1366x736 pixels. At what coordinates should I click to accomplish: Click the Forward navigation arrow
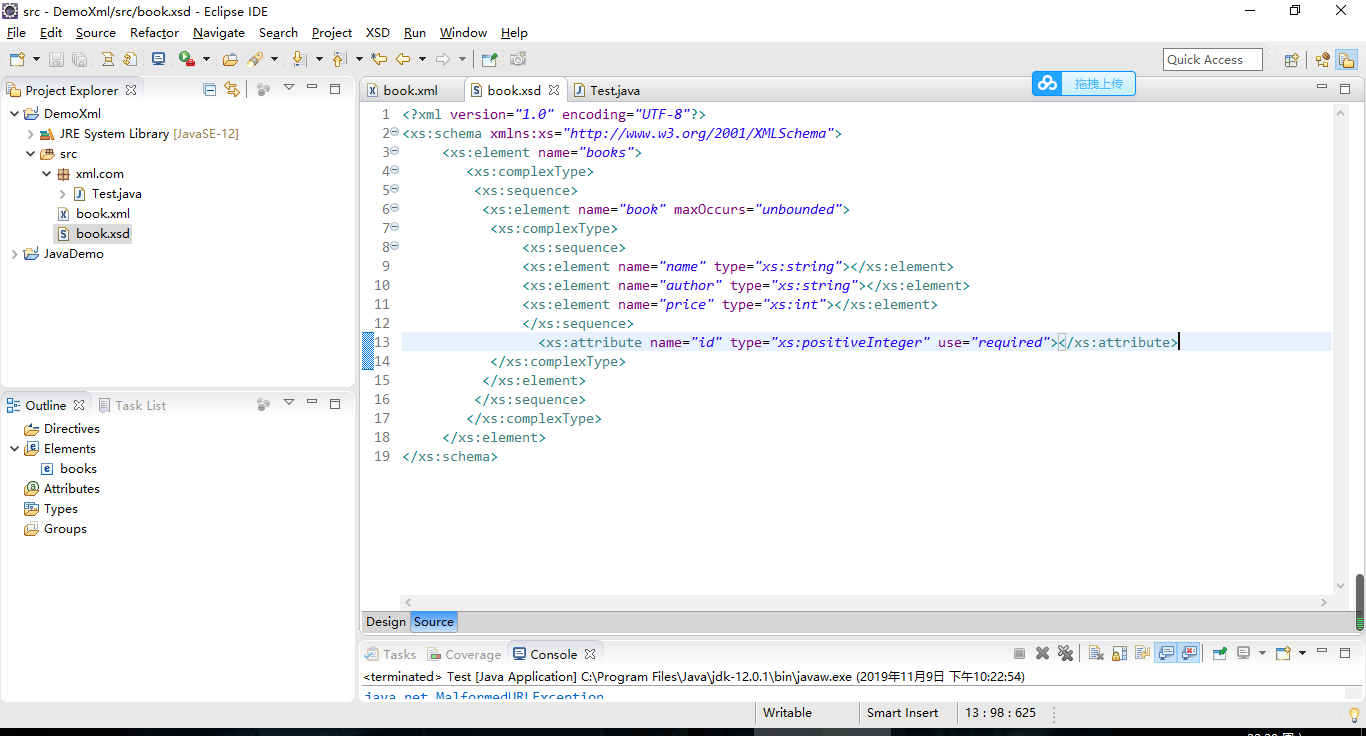443,60
